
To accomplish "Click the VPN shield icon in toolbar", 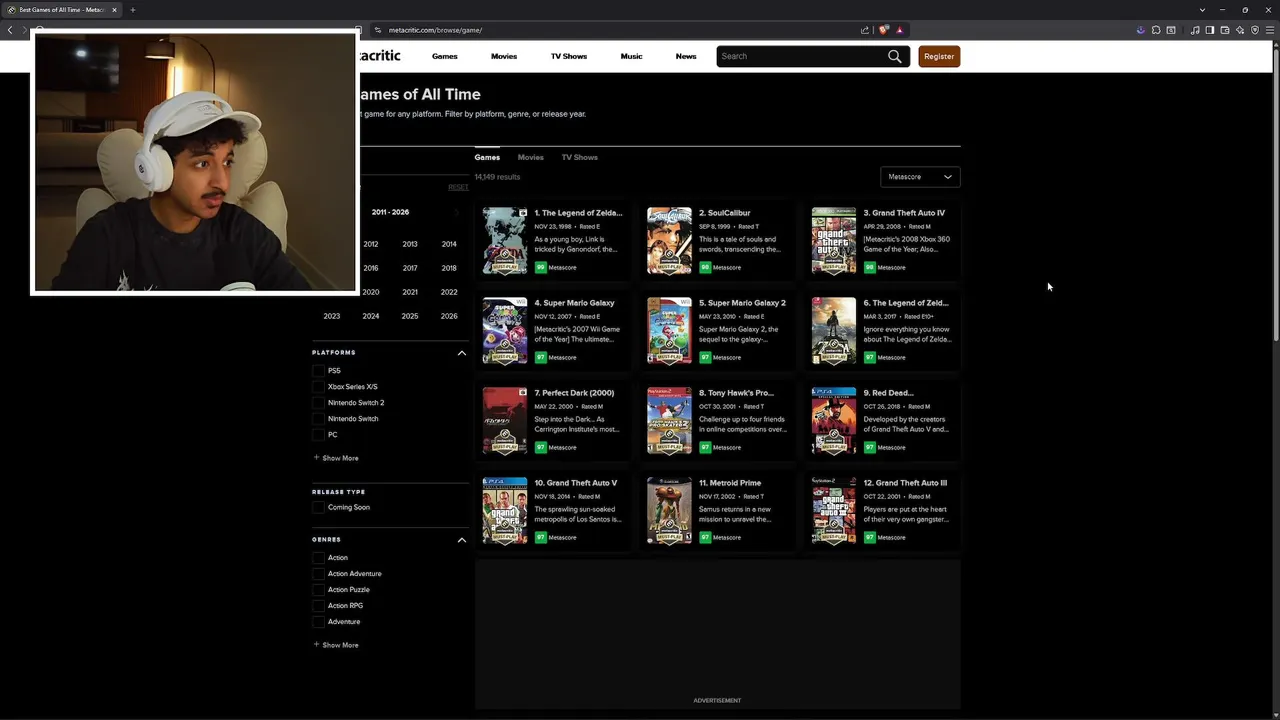I will coord(1255,30).
